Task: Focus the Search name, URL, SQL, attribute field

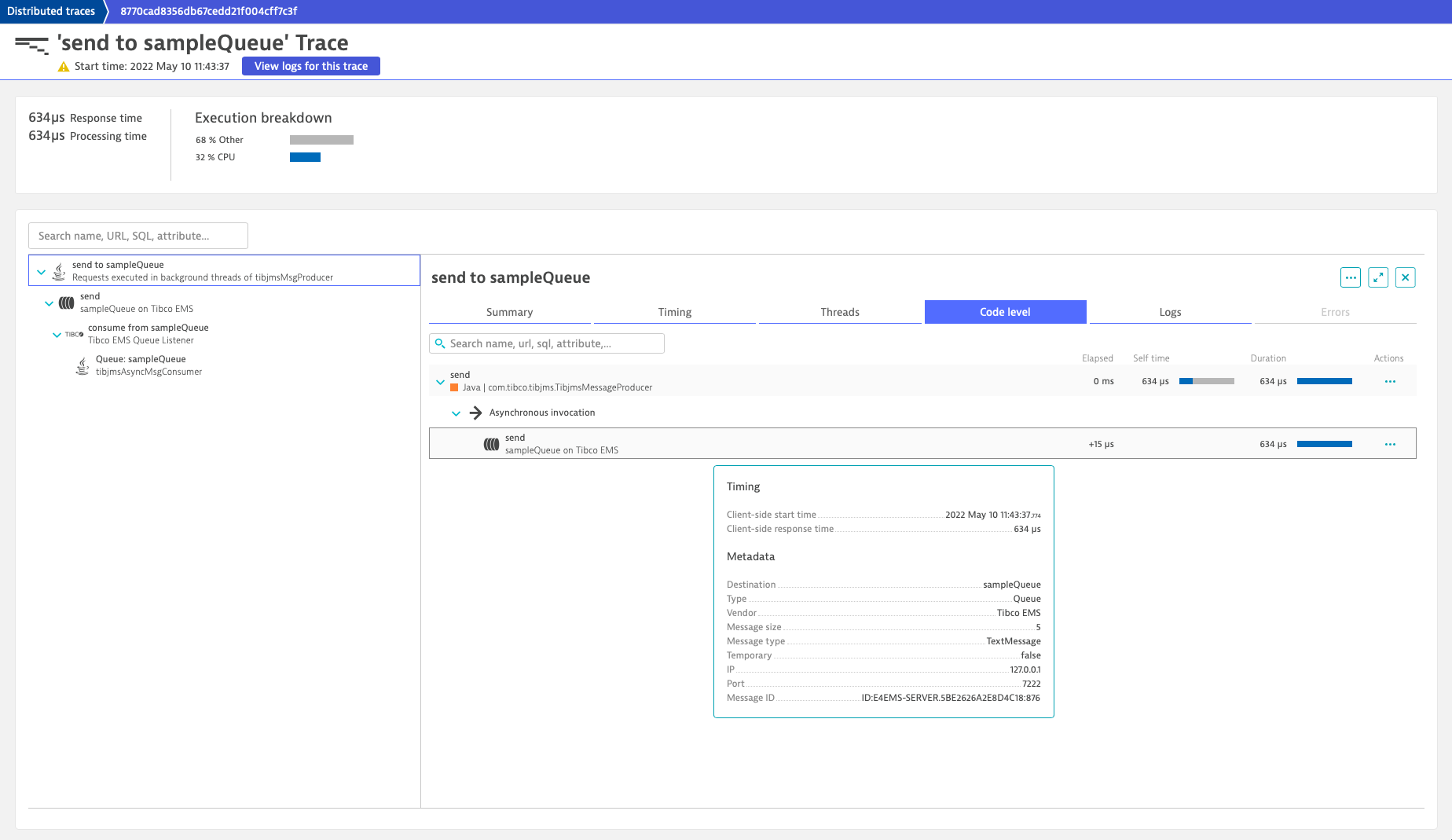Action: (138, 236)
